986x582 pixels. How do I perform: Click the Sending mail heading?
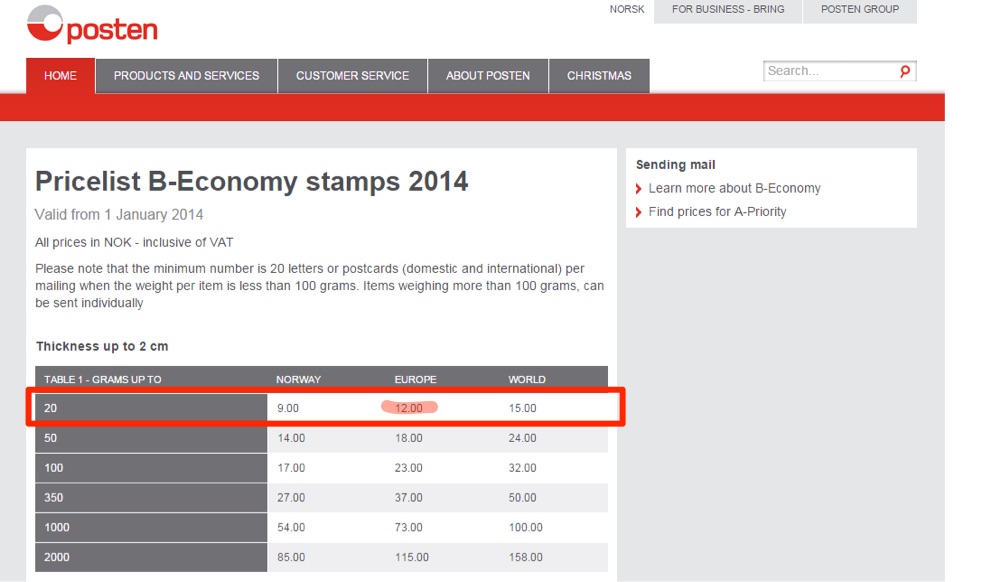(x=675, y=165)
